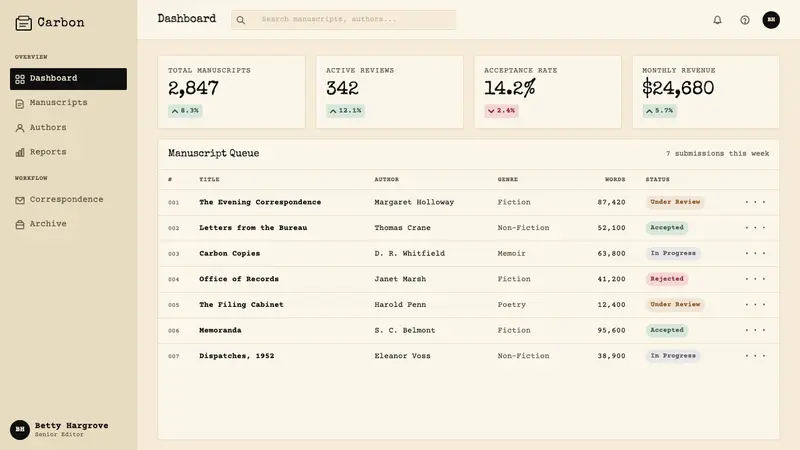Click the Accepted badge for S. C. Belmont
The height and width of the screenshot is (450, 800).
click(667, 330)
